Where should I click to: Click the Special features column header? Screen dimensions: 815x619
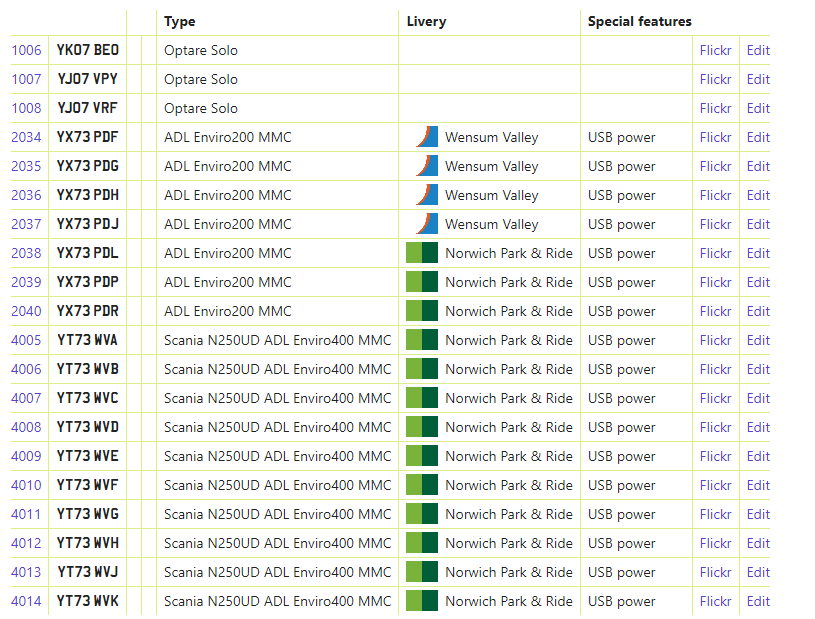click(x=639, y=21)
